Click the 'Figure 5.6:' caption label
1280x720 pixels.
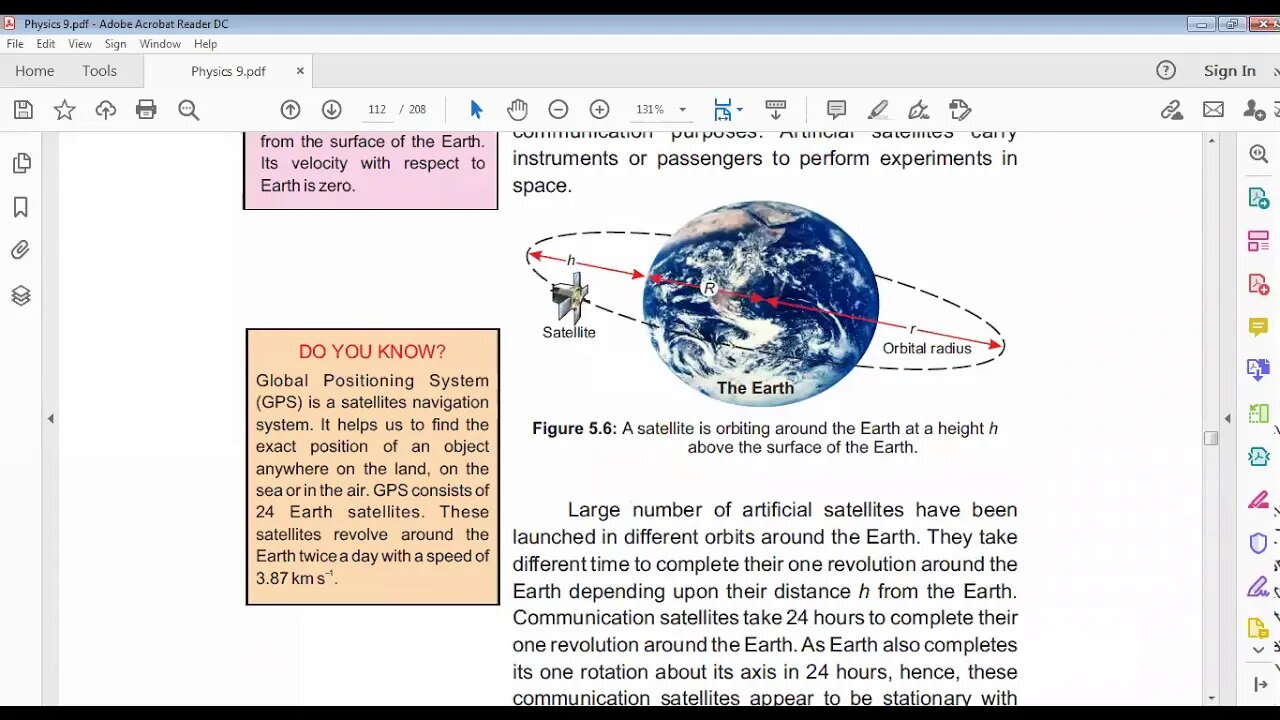[x=575, y=428]
